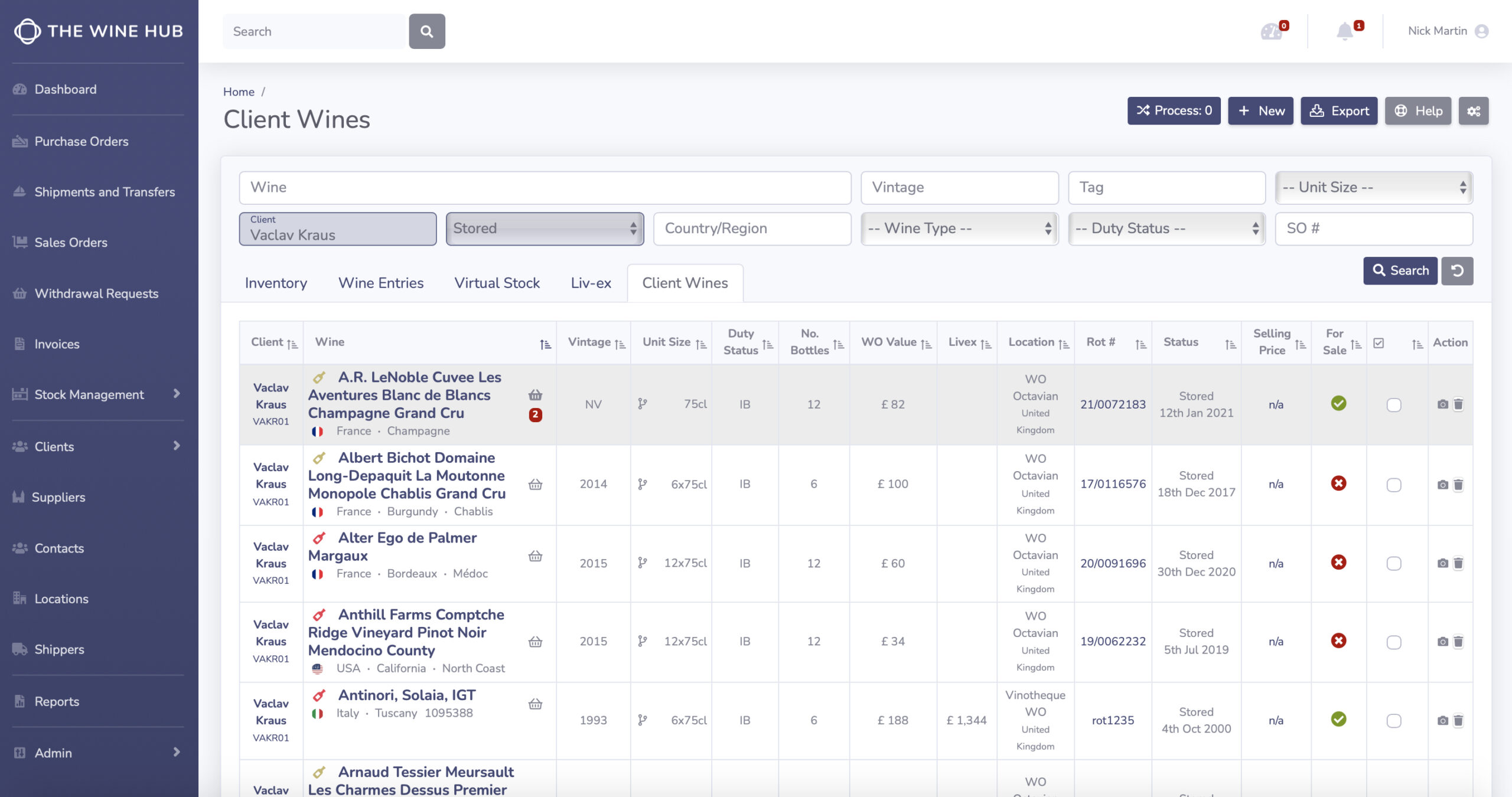Viewport: 1512px width, 797px height.
Task: Open the Wine Type dropdown filter
Action: (x=959, y=228)
